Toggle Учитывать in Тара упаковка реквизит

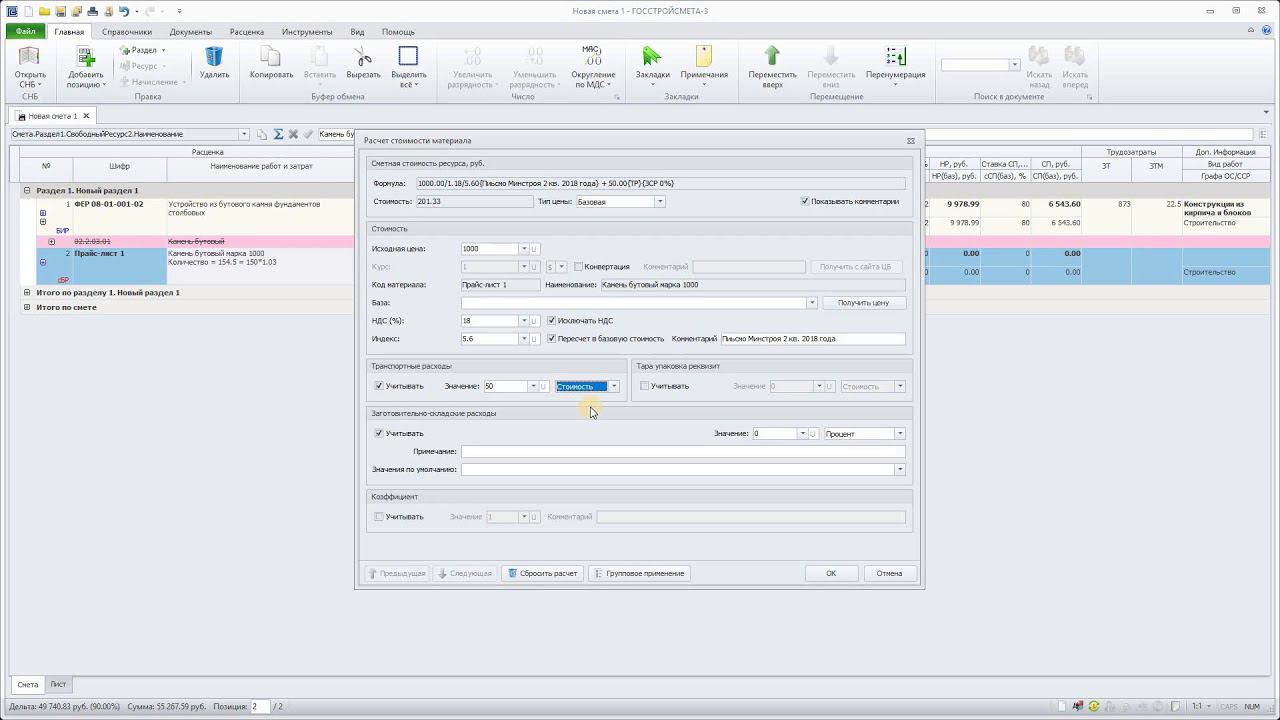pos(645,386)
